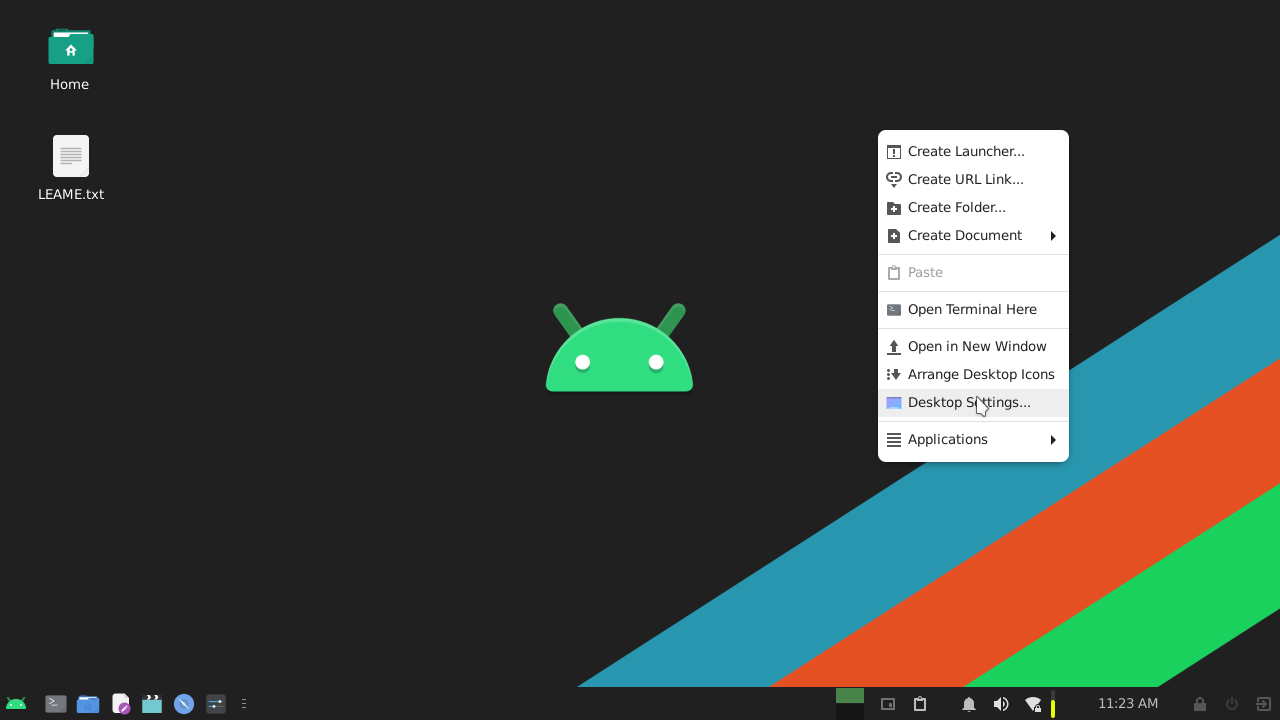This screenshot has height=720, width=1280.
Task: Click the 11:23 AM clock
Action: tap(1128, 703)
